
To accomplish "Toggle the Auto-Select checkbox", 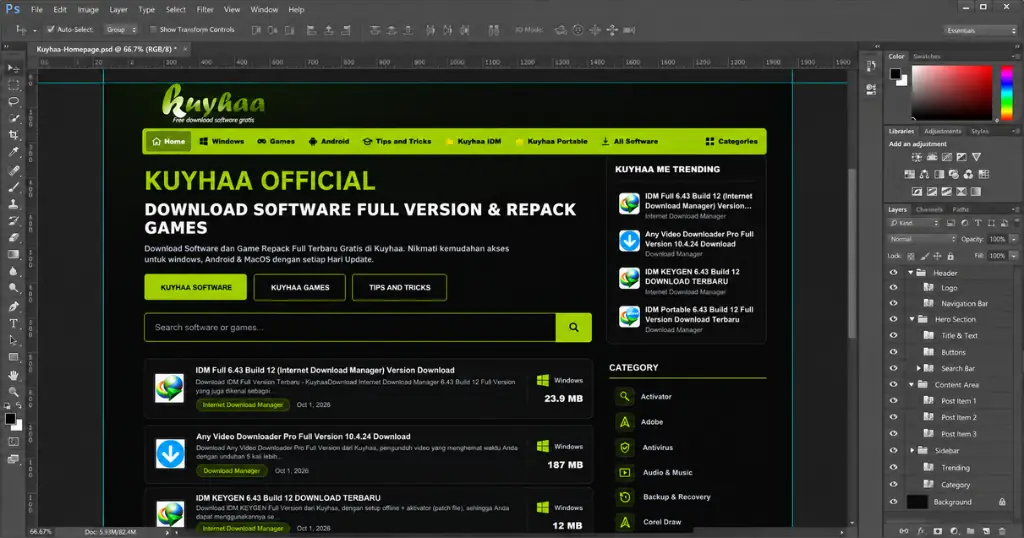I will coord(50,29).
